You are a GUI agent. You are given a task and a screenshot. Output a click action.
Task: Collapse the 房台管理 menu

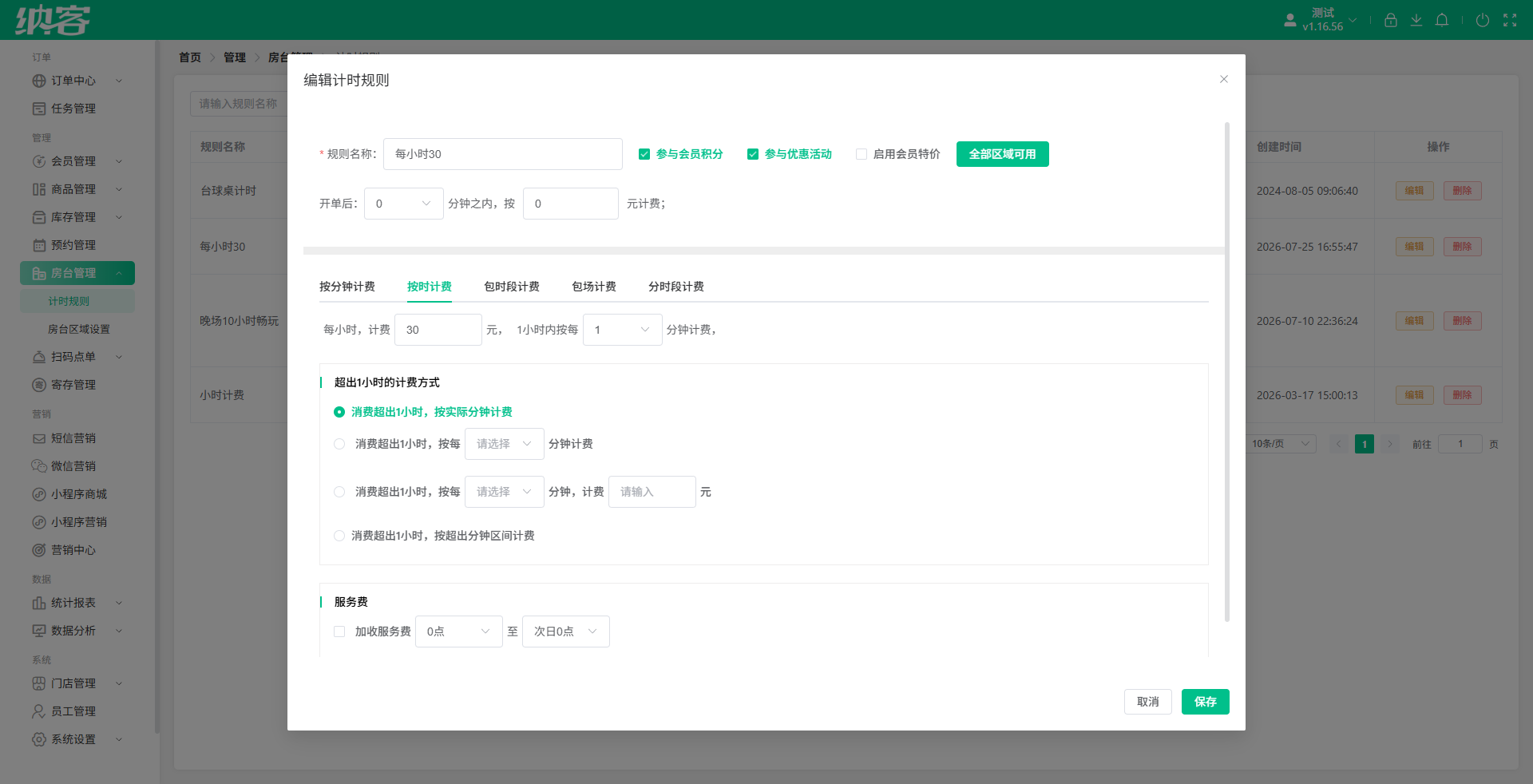[119, 273]
